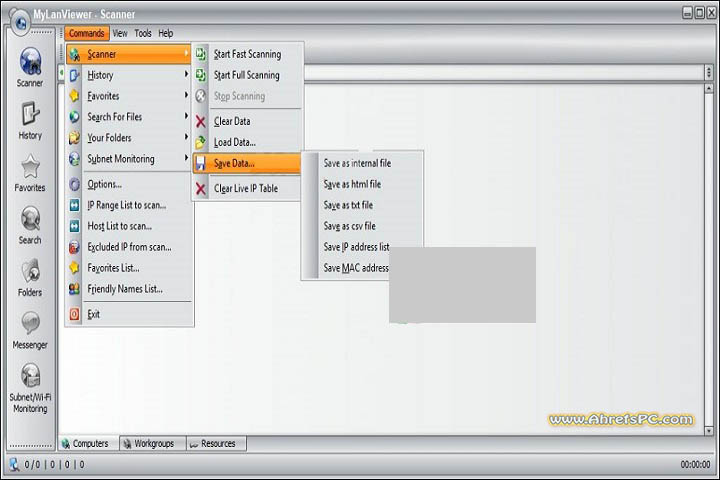The height and width of the screenshot is (480, 720).
Task: Click the Friendly Names List icon
Action: 74,289
